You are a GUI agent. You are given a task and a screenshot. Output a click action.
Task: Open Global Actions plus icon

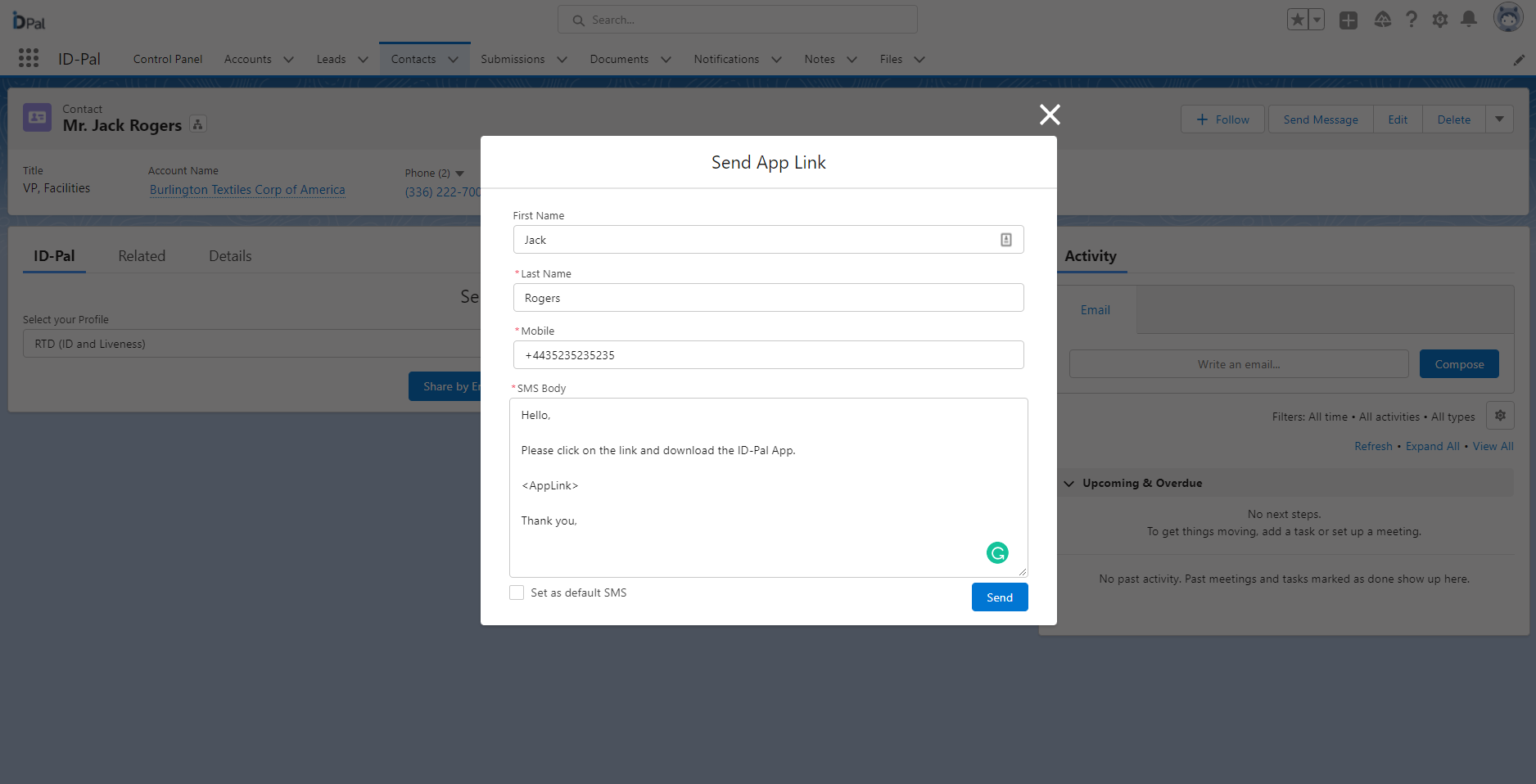coord(1348,20)
